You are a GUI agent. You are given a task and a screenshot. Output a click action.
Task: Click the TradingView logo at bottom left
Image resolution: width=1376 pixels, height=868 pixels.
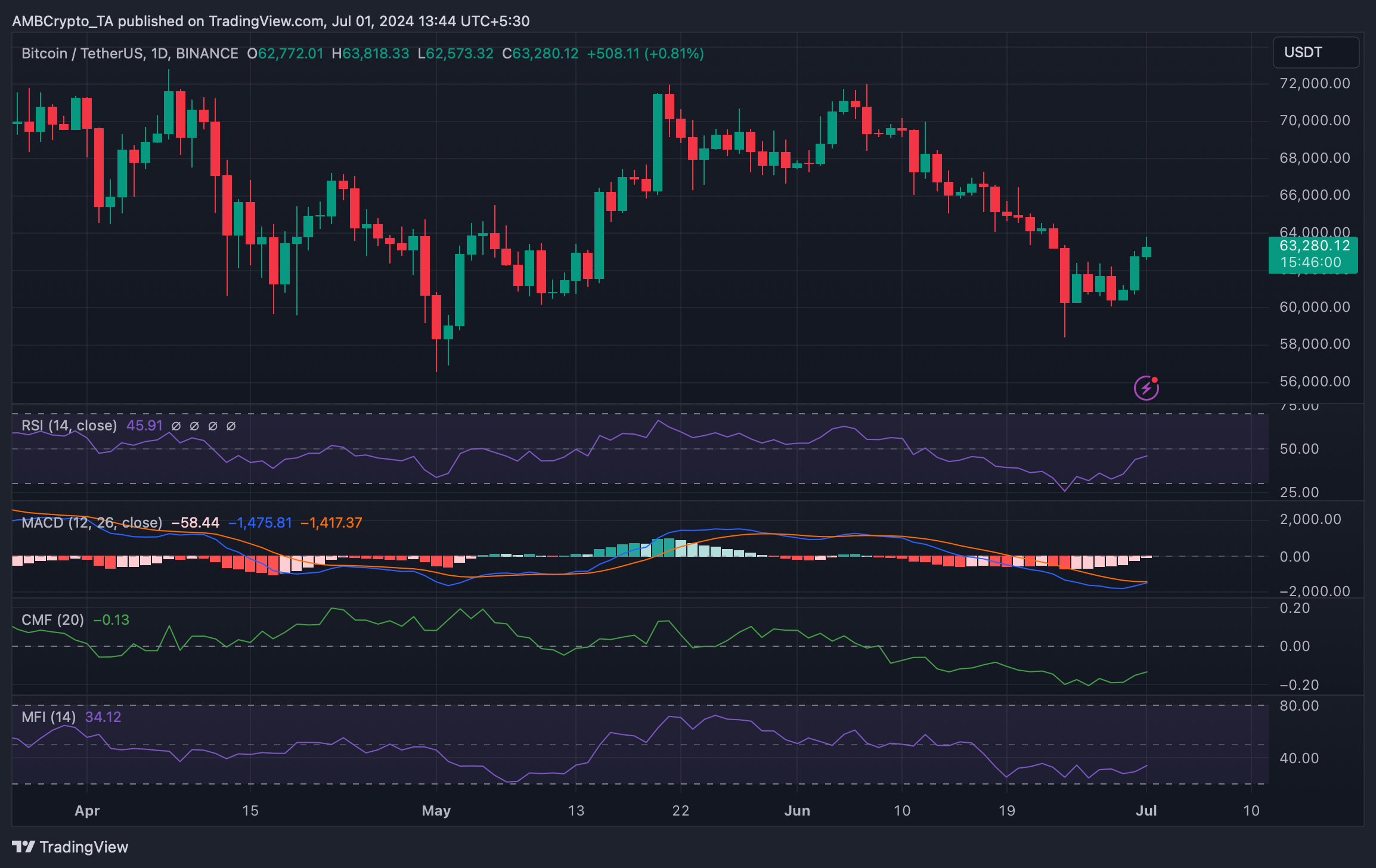pos(70,847)
